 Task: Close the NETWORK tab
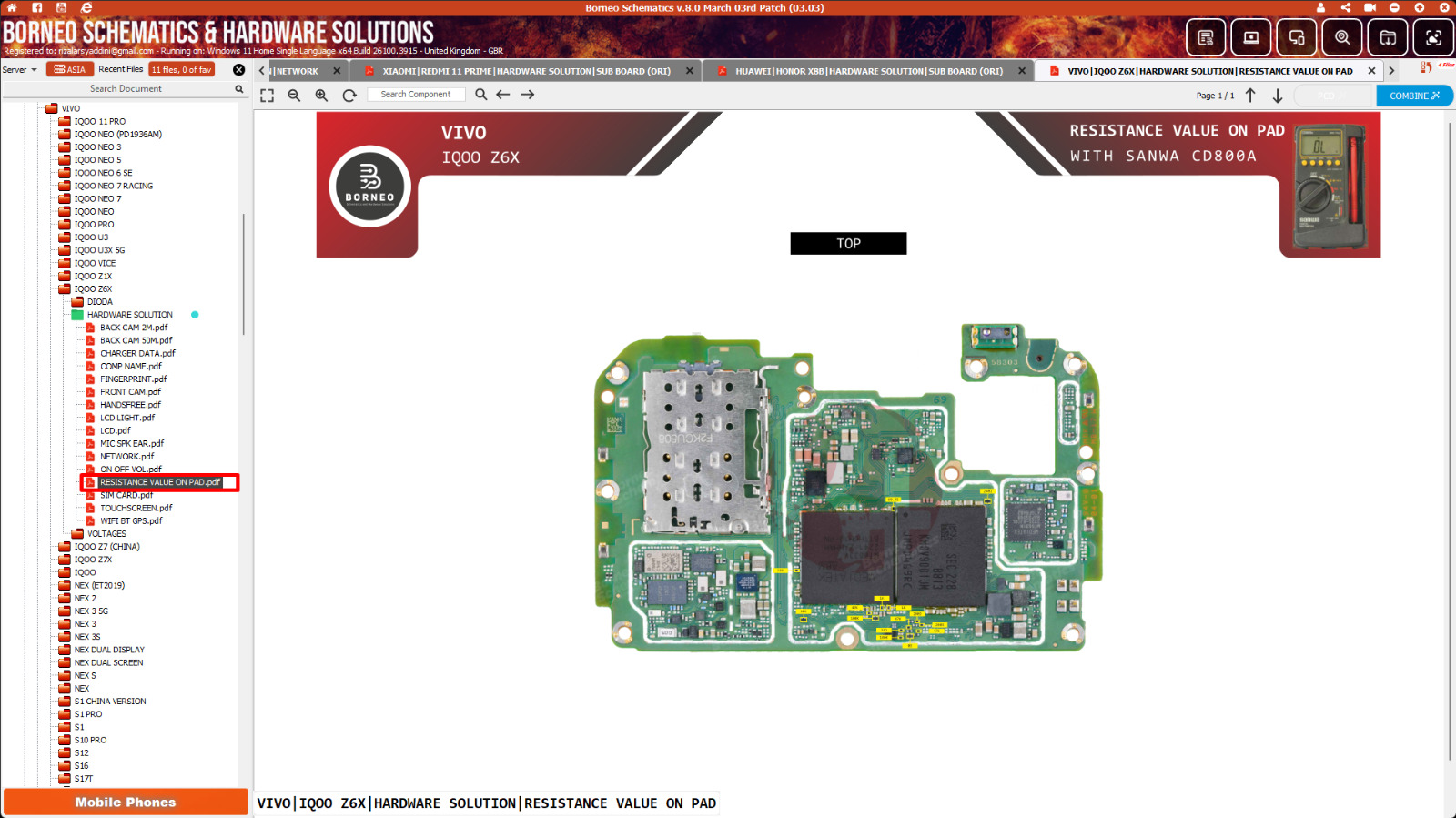coord(337,71)
